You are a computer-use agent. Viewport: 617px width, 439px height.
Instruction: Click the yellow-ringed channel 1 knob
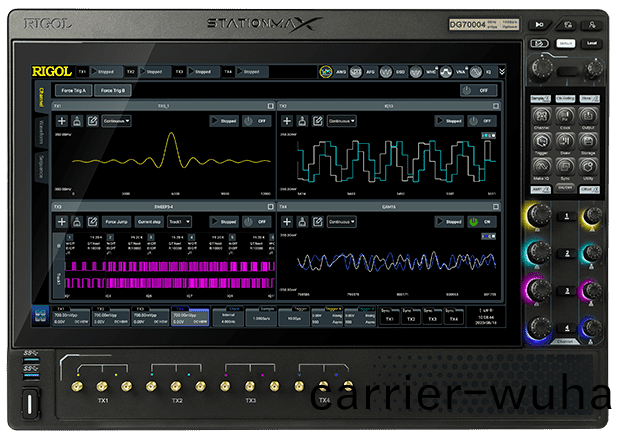pos(540,217)
